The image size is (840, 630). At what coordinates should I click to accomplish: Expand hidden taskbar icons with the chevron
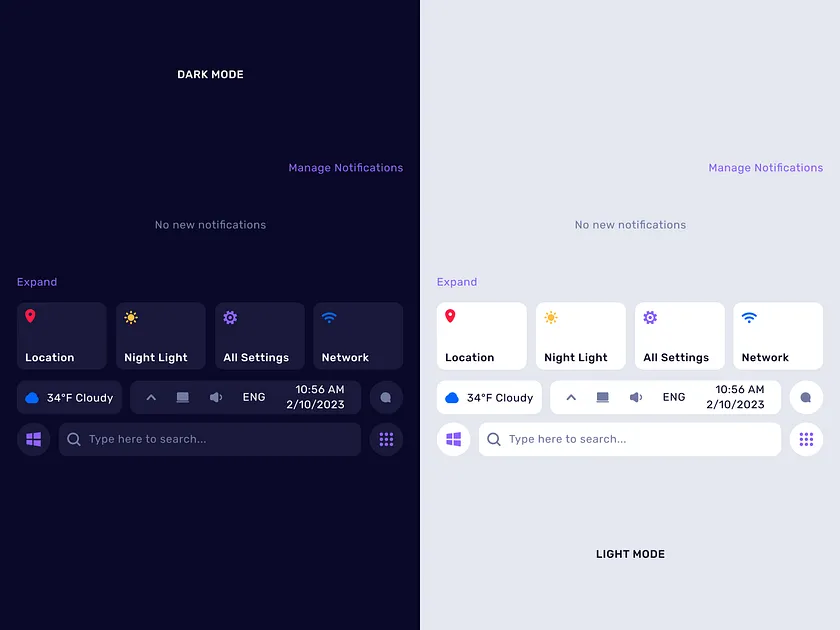[150, 397]
